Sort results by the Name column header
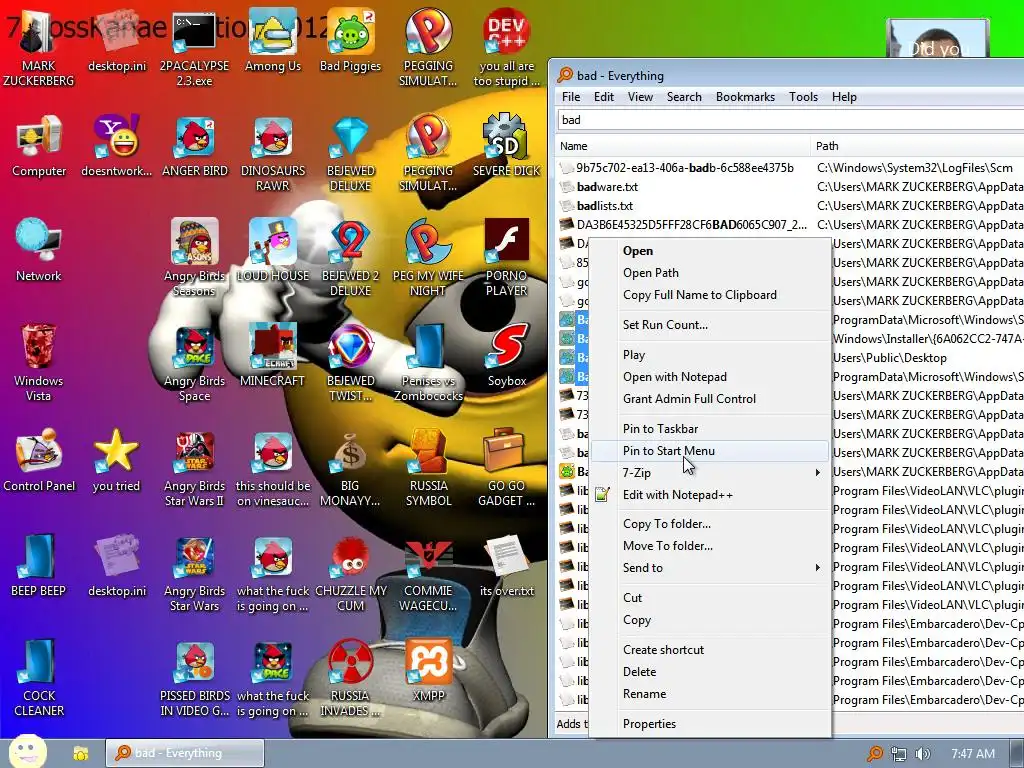The width and height of the screenshot is (1024, 768). click(x=682, y=146)
